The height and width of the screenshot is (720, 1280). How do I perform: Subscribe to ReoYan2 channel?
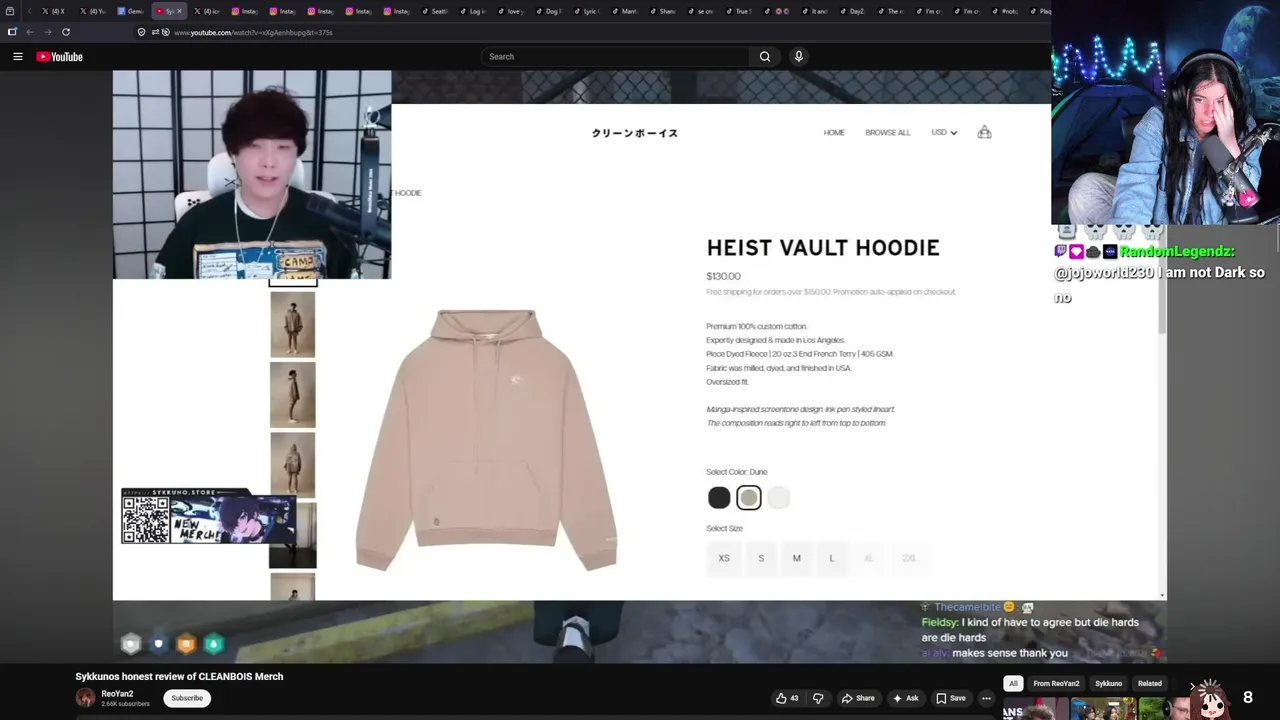tap(187, 698)
